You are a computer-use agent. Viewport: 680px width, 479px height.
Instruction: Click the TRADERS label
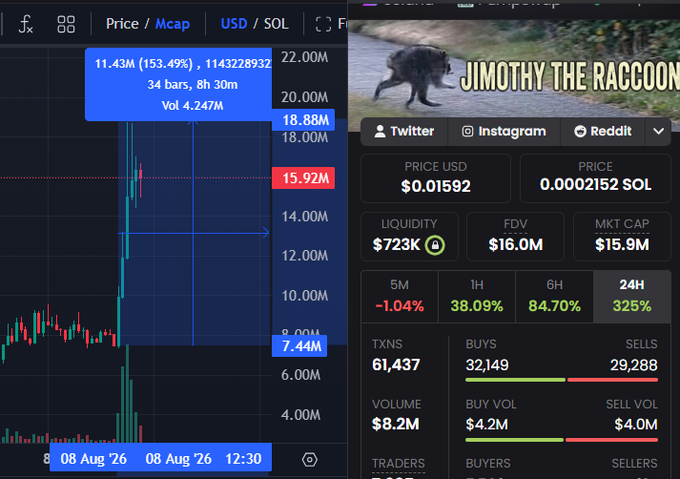tap(398, 463)
